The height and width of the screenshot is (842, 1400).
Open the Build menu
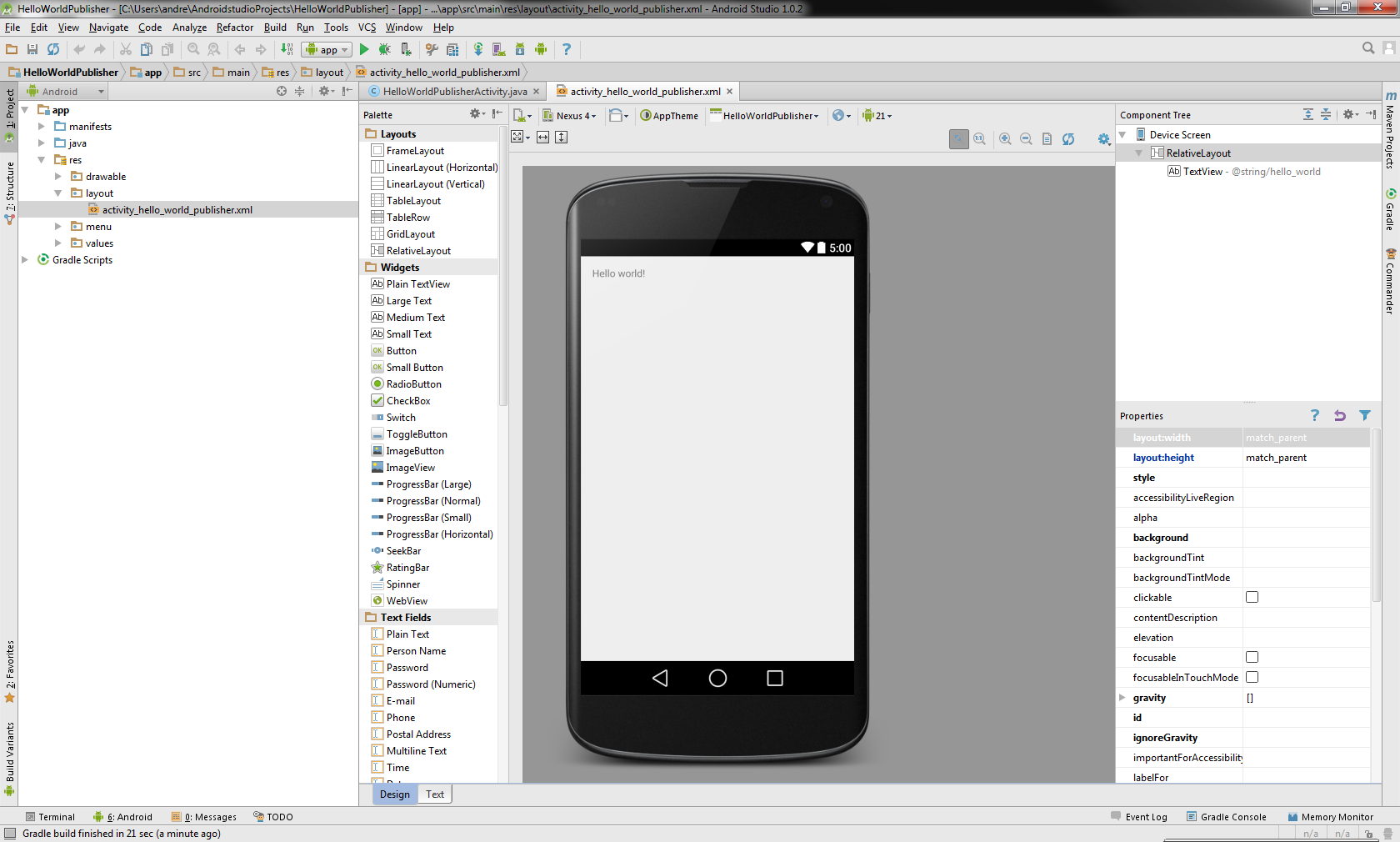coord(275,28)
